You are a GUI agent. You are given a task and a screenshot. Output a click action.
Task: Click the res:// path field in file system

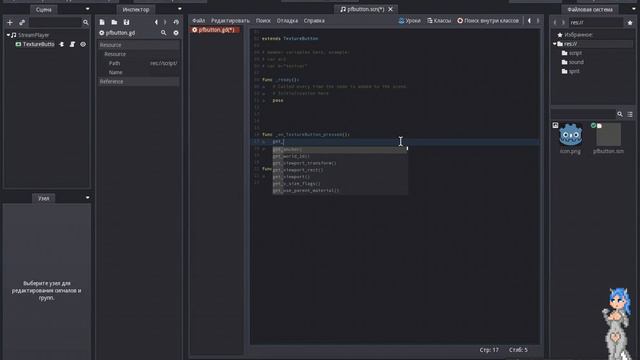click(596, 22)
